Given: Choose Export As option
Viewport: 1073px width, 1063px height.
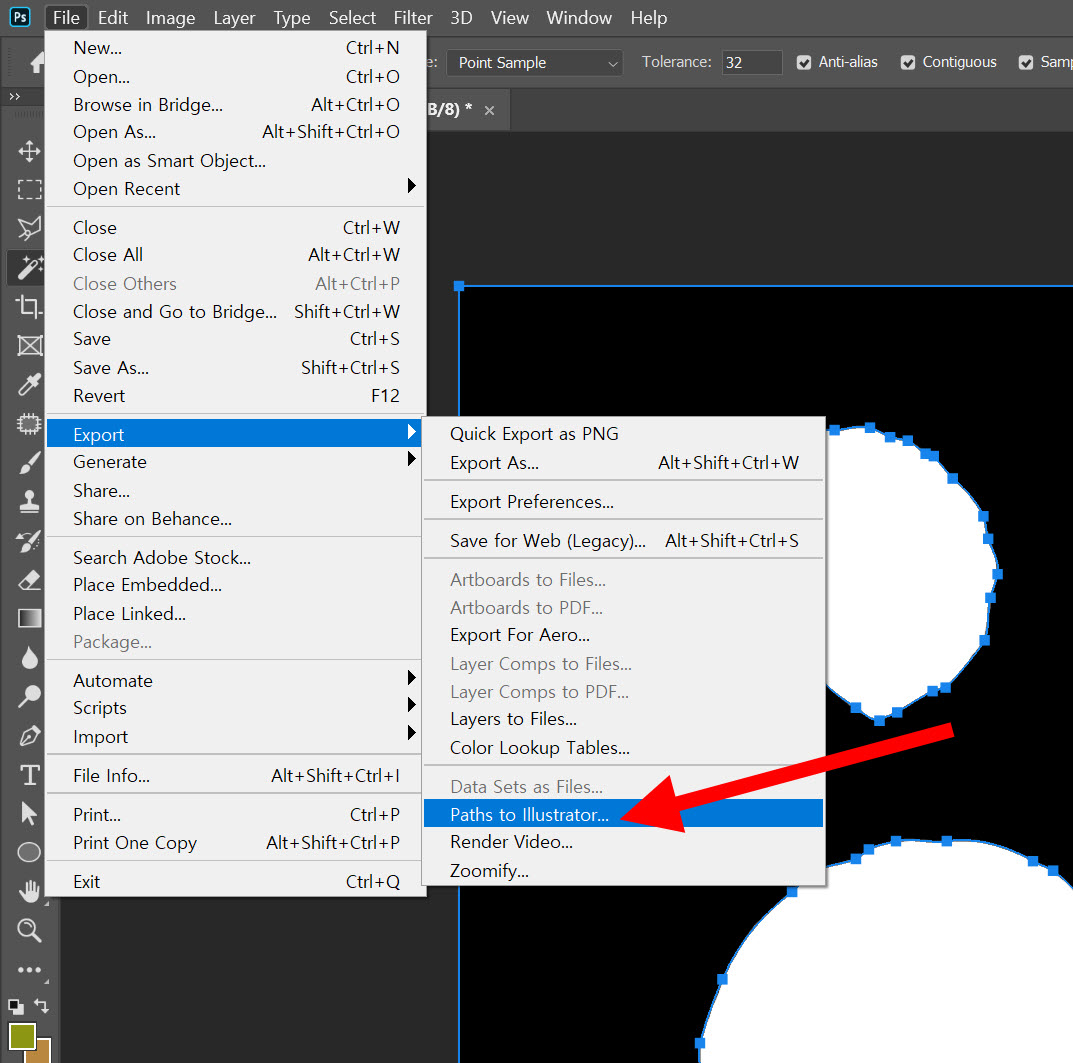Looking at the screenshot, I should [623, 462].
